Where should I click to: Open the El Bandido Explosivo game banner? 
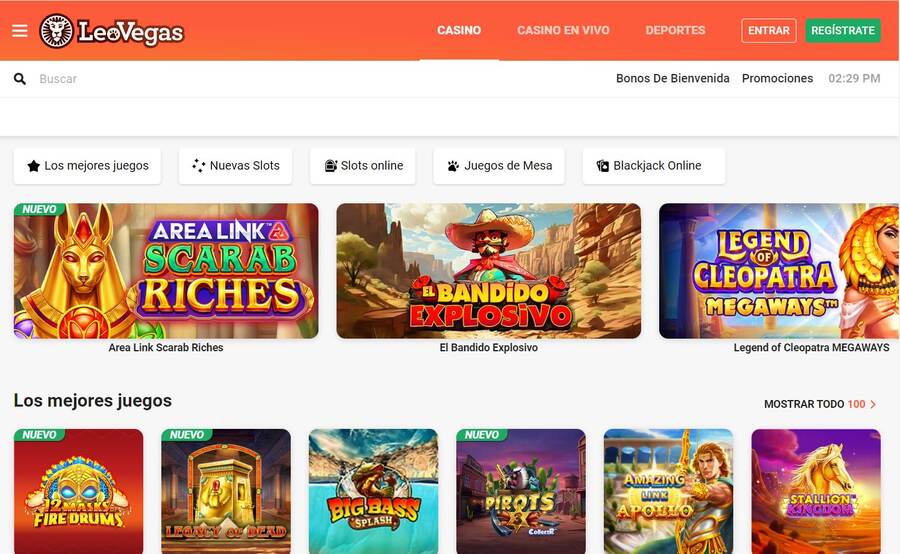[x=488, y=271]
